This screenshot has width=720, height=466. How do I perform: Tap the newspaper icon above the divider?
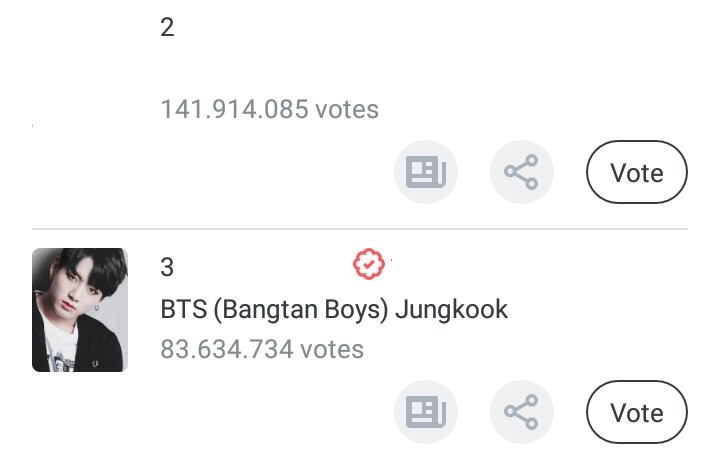426,173
